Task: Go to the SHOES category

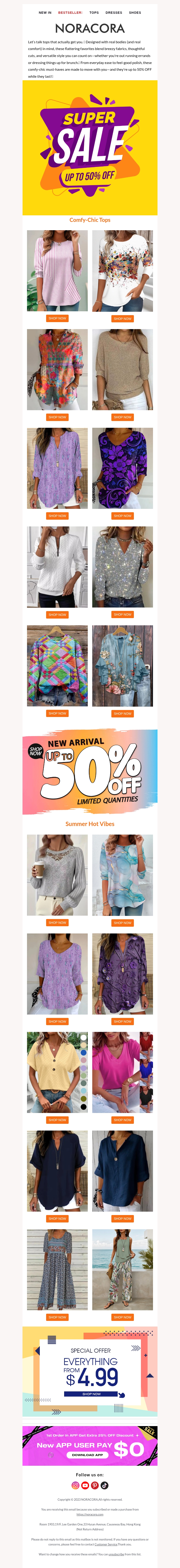Action: (x=135, y=12)
